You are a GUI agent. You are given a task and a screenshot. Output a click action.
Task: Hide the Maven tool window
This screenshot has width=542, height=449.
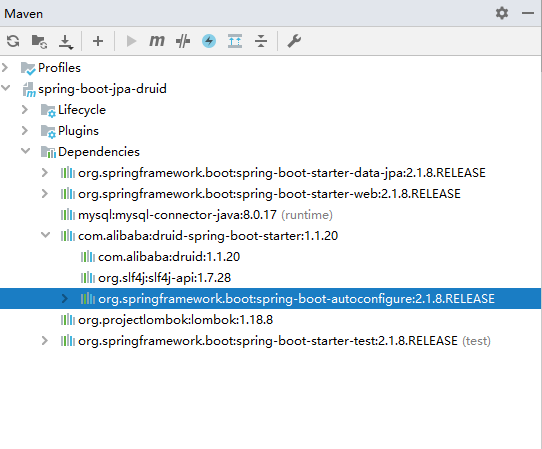(x=528, y=13)
